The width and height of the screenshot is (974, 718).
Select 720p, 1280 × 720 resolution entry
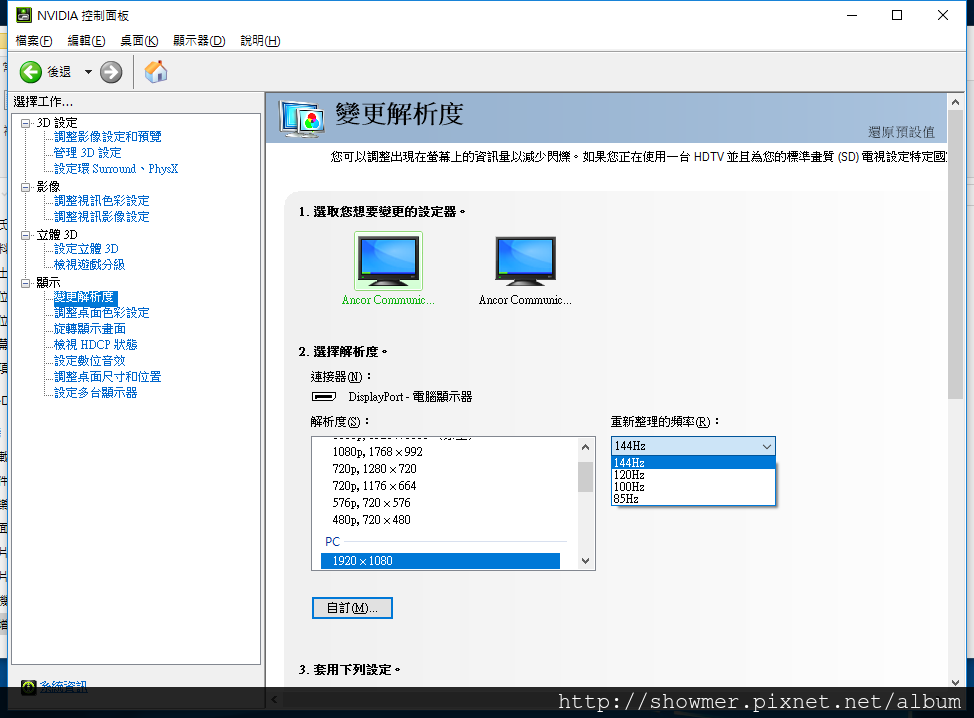click(375, 469)
